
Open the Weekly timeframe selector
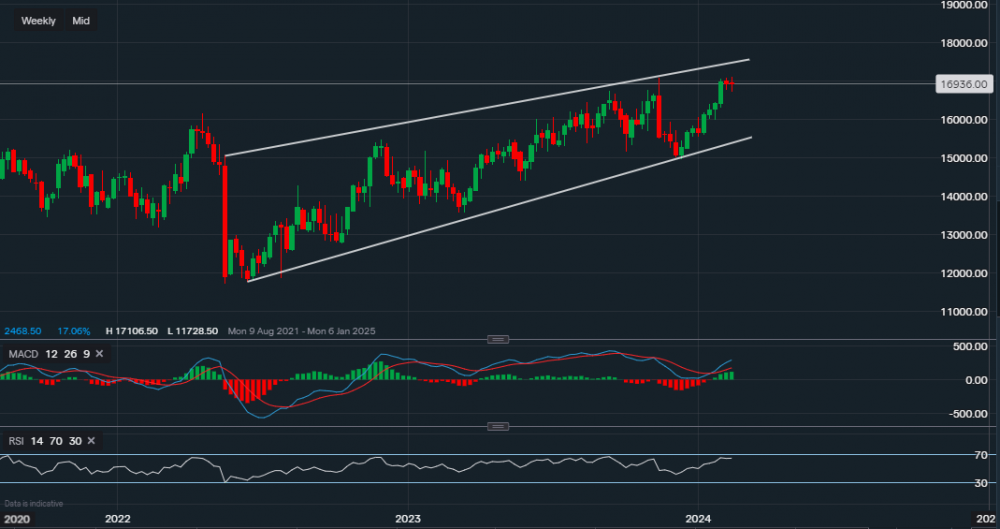click(39, 20)
